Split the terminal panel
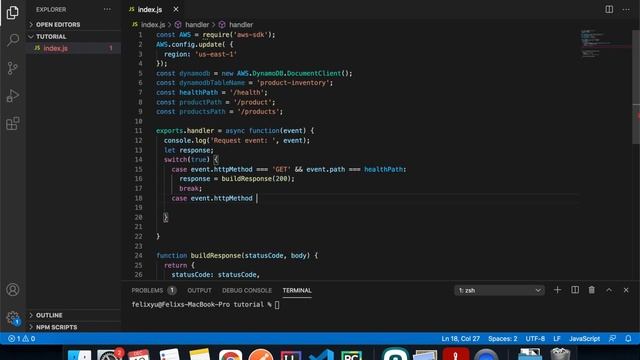This screenshot has height=360, width=640. (575, 290)
